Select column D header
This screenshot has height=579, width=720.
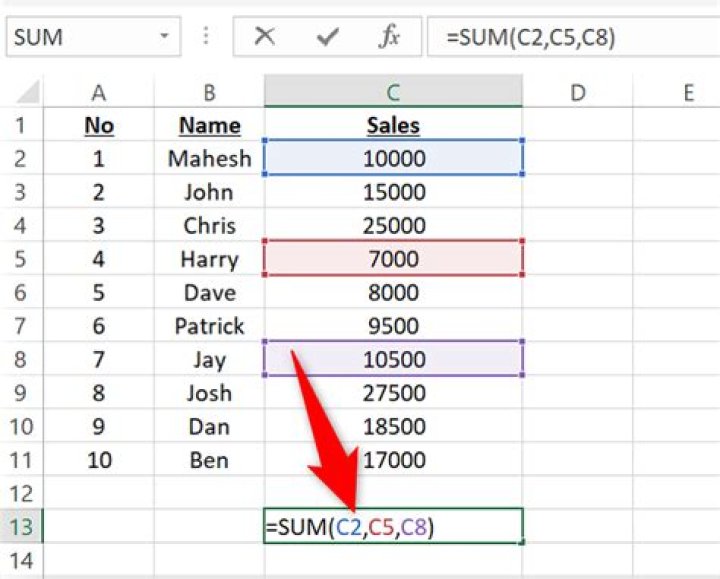[x=577, y=93]
